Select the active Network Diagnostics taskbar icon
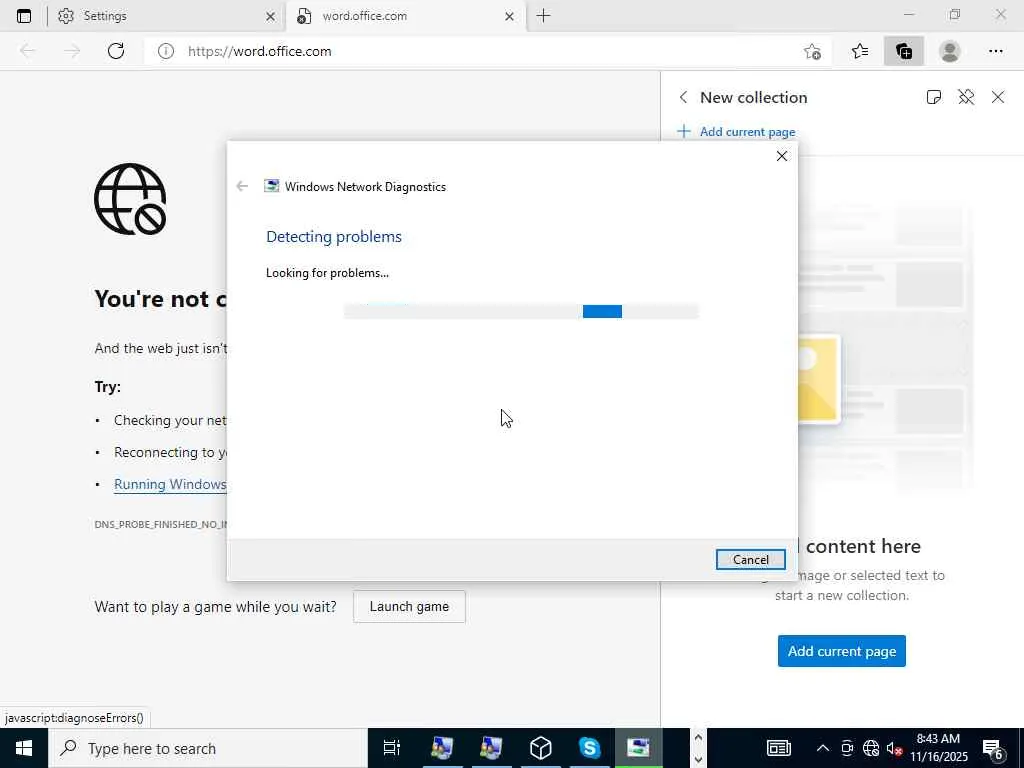 [638, 748]
